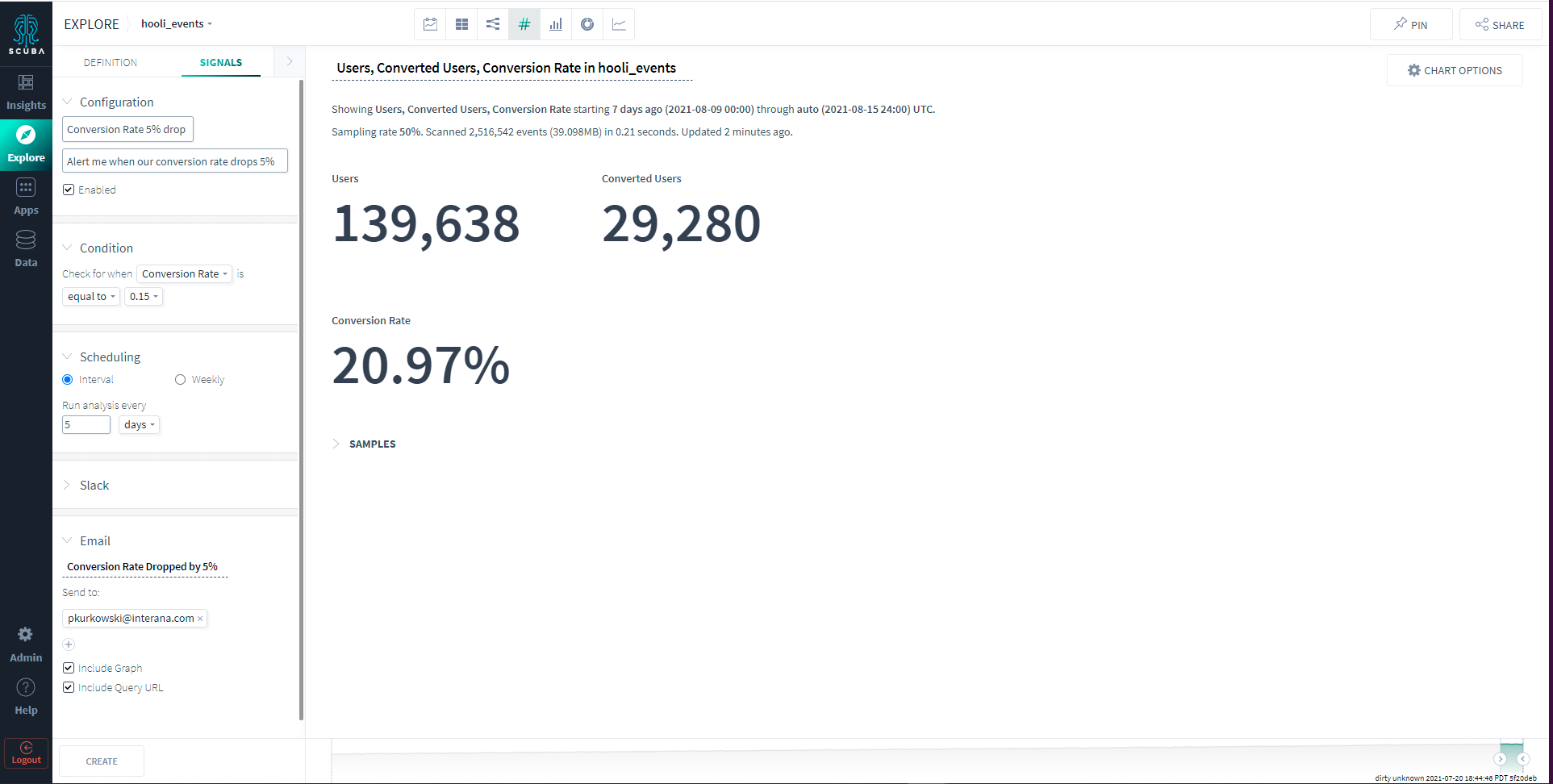Click the CREATE button
This screenshot has height=784, width=1553.
(x=102, y=761)
